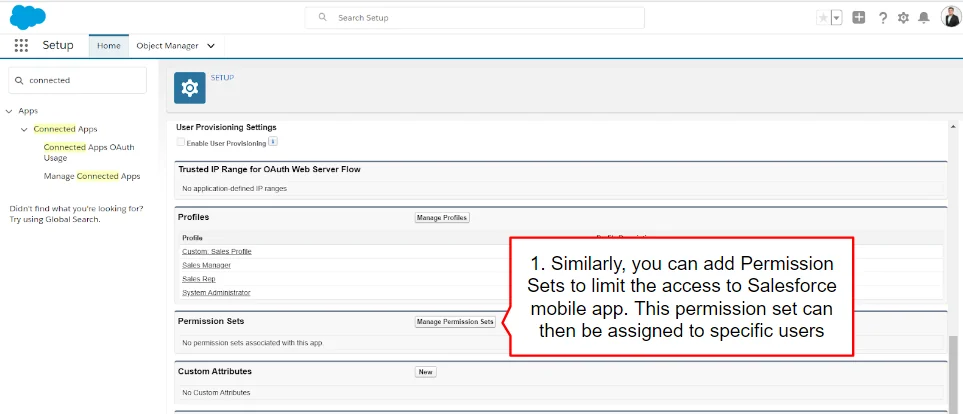963x414 pixels.
Task: Open the notifications bell icon
Action: (x=924, y=18)
